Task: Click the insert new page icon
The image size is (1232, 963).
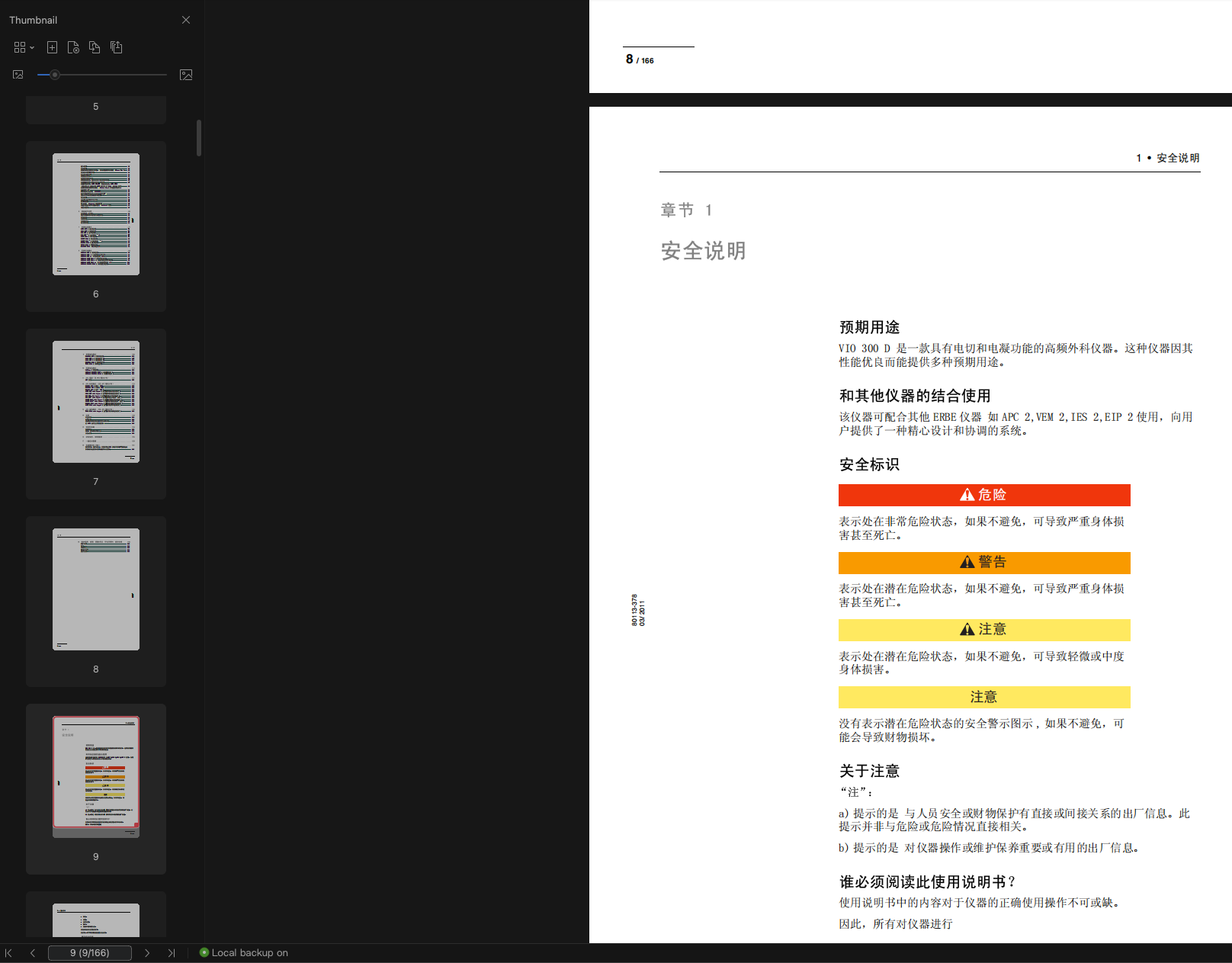Action: 52,47
